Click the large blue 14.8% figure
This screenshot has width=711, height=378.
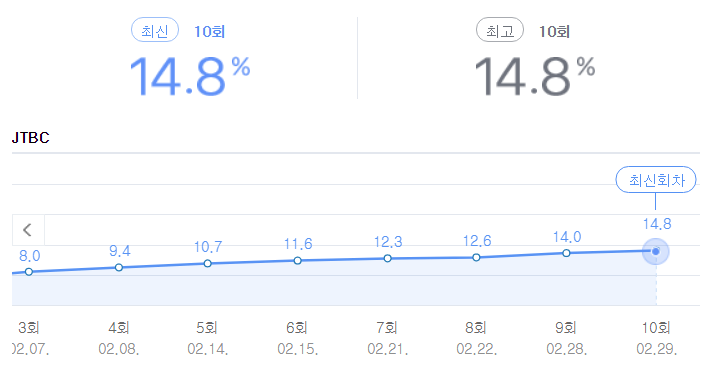point(190,76)
